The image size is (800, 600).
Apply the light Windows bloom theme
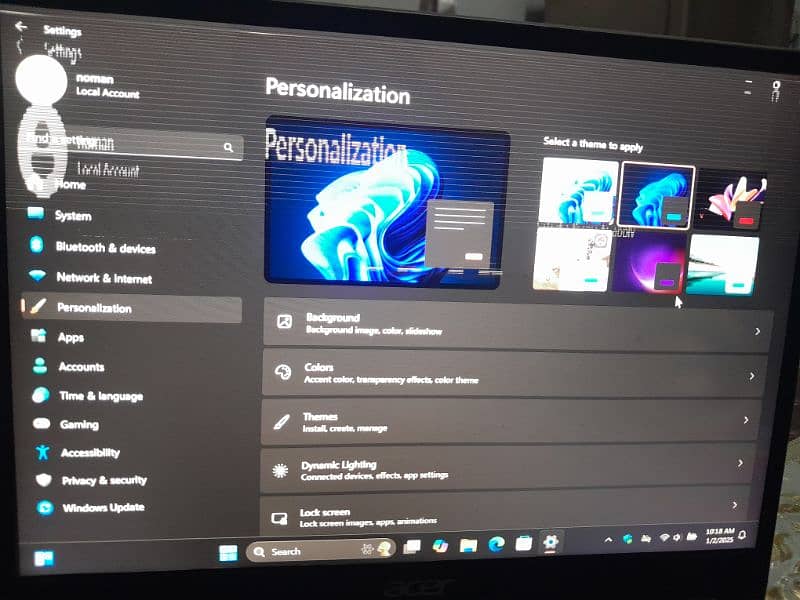point(578,190)
